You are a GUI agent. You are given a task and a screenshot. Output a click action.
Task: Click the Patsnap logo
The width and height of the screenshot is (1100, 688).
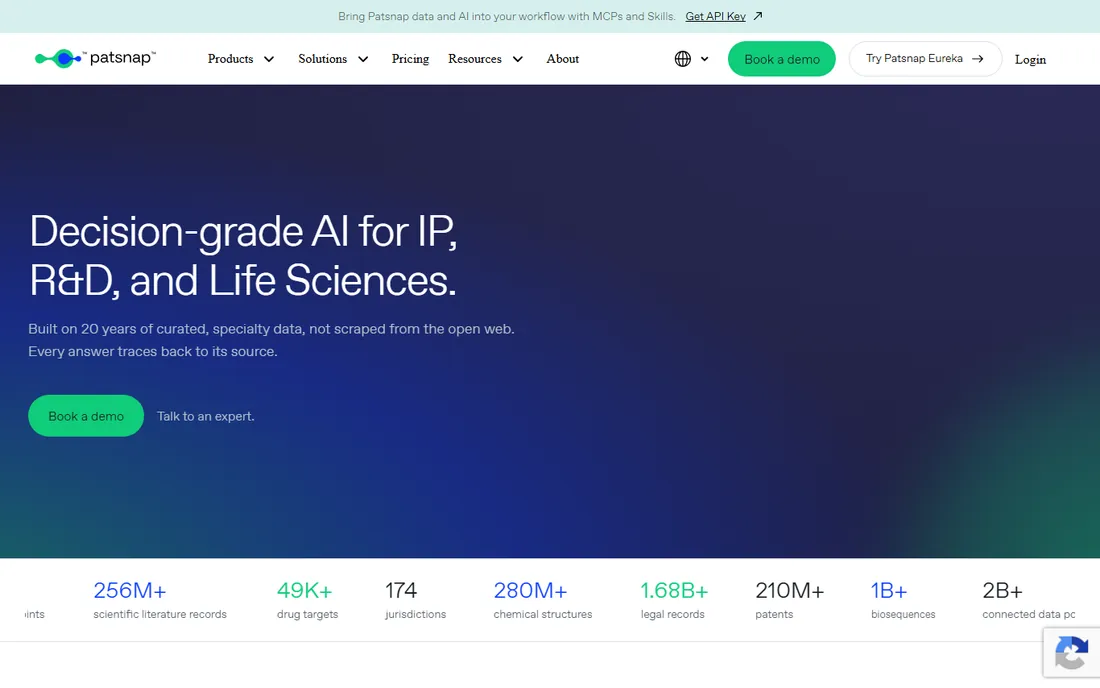tap(95, 58)
